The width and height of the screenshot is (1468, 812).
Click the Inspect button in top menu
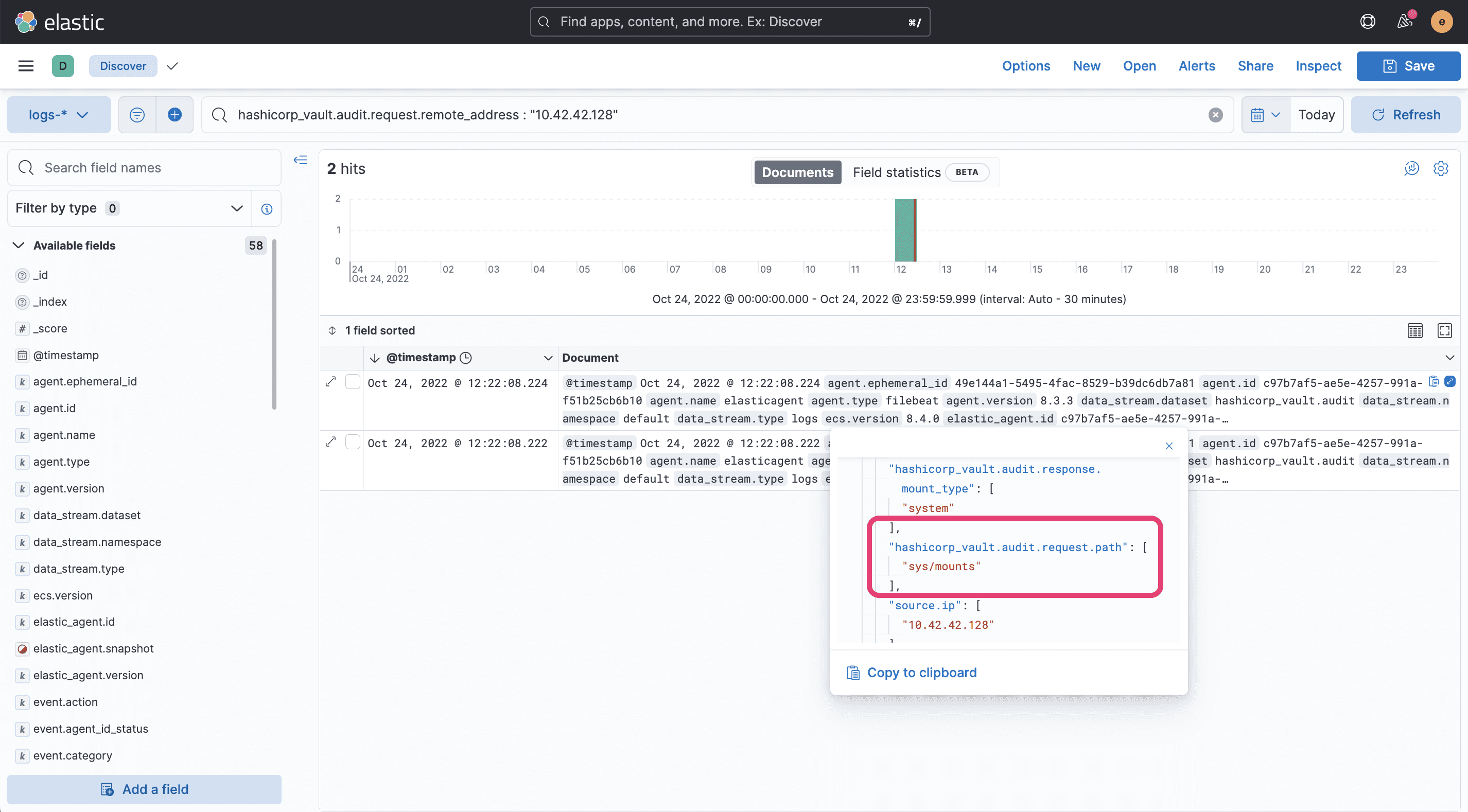click(x=1318, y=66)
